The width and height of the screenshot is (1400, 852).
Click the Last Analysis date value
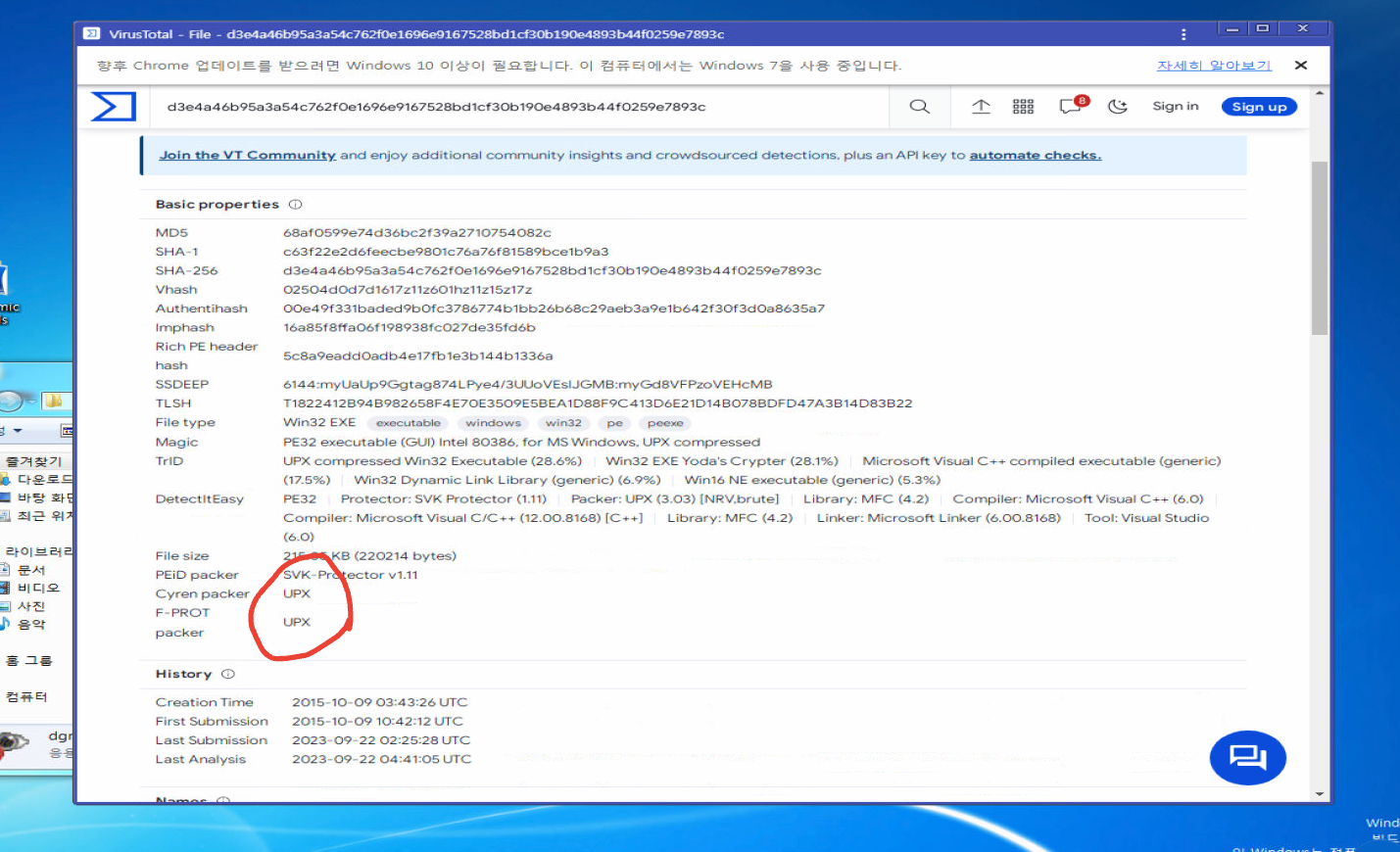pos(382,760)
